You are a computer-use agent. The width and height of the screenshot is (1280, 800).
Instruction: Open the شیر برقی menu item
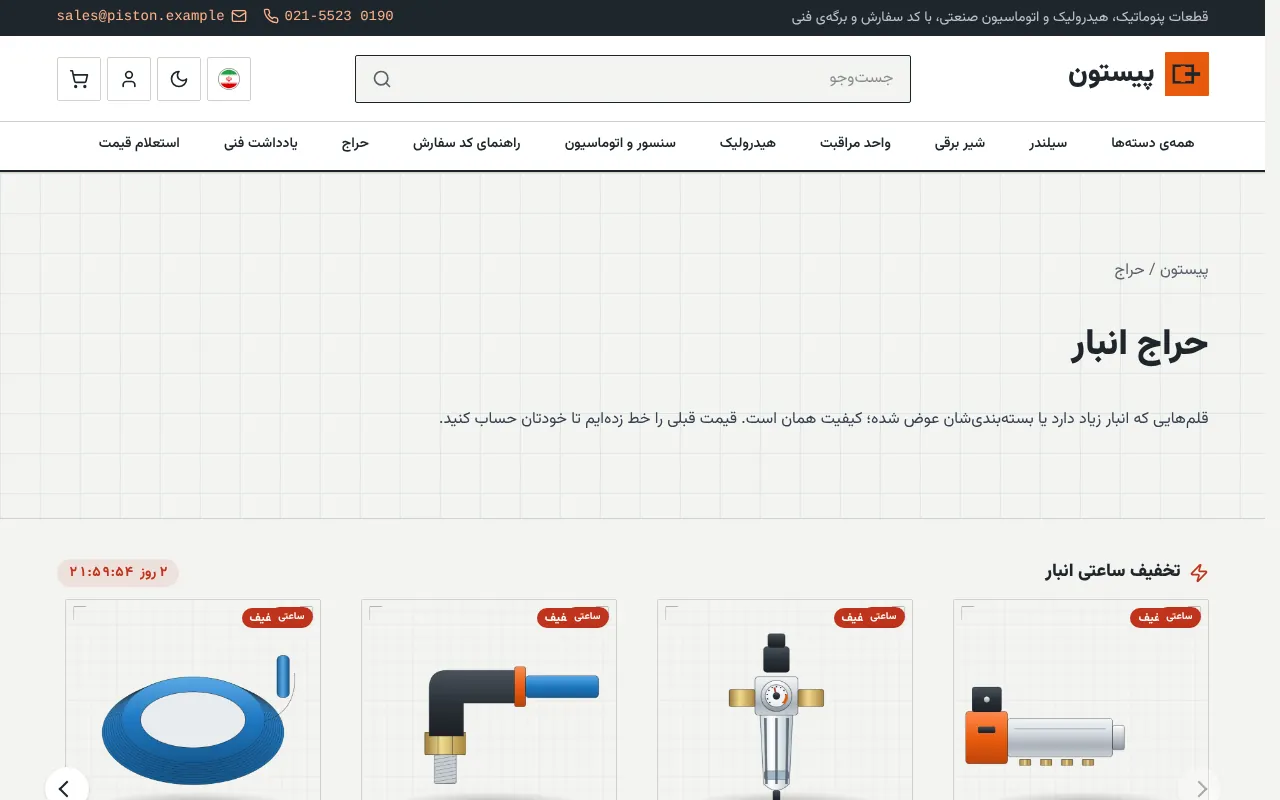click(x=960, y=143)
